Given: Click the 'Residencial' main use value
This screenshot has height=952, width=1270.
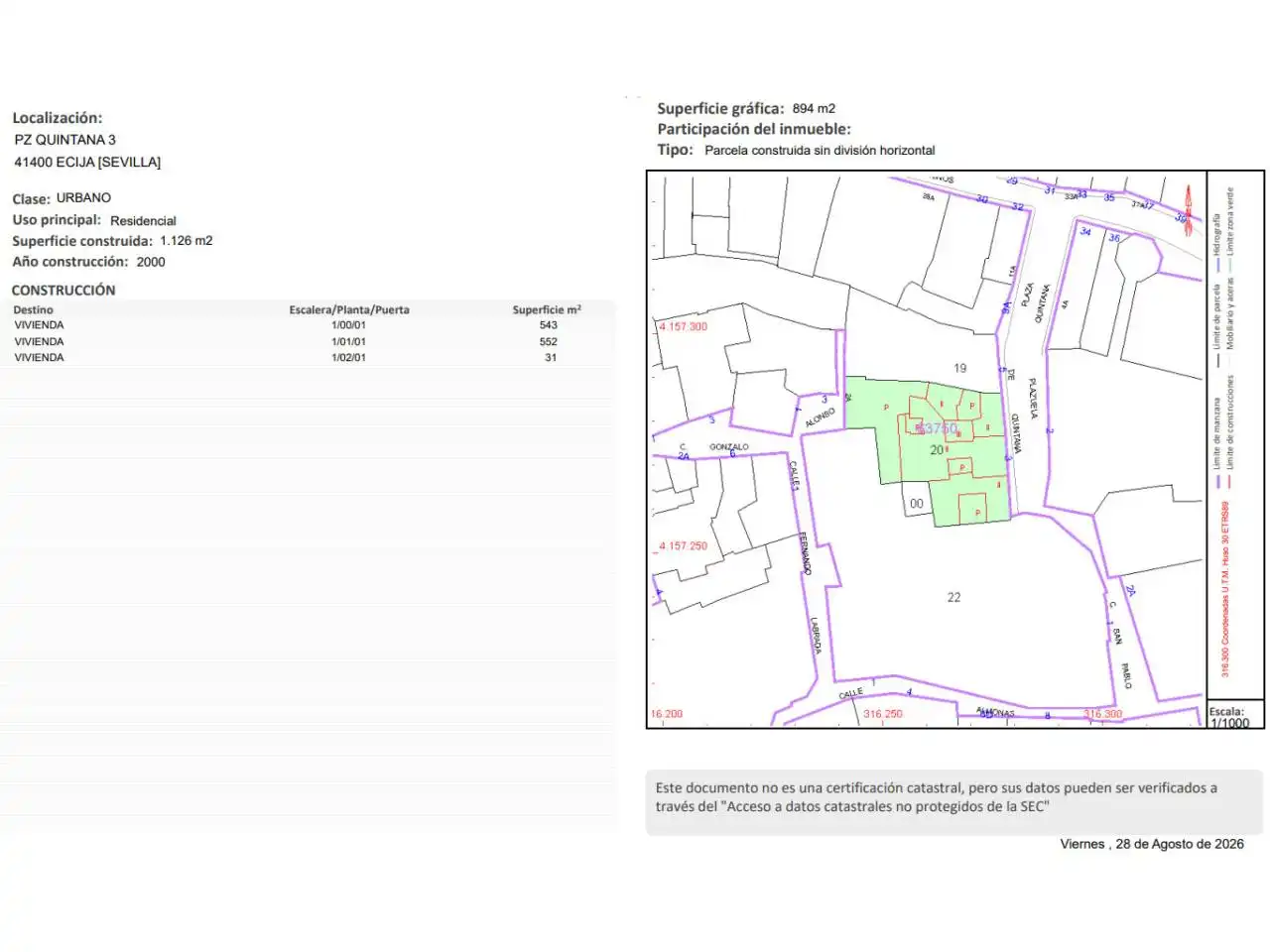Looking at the screenshot, I should point(143,221).
